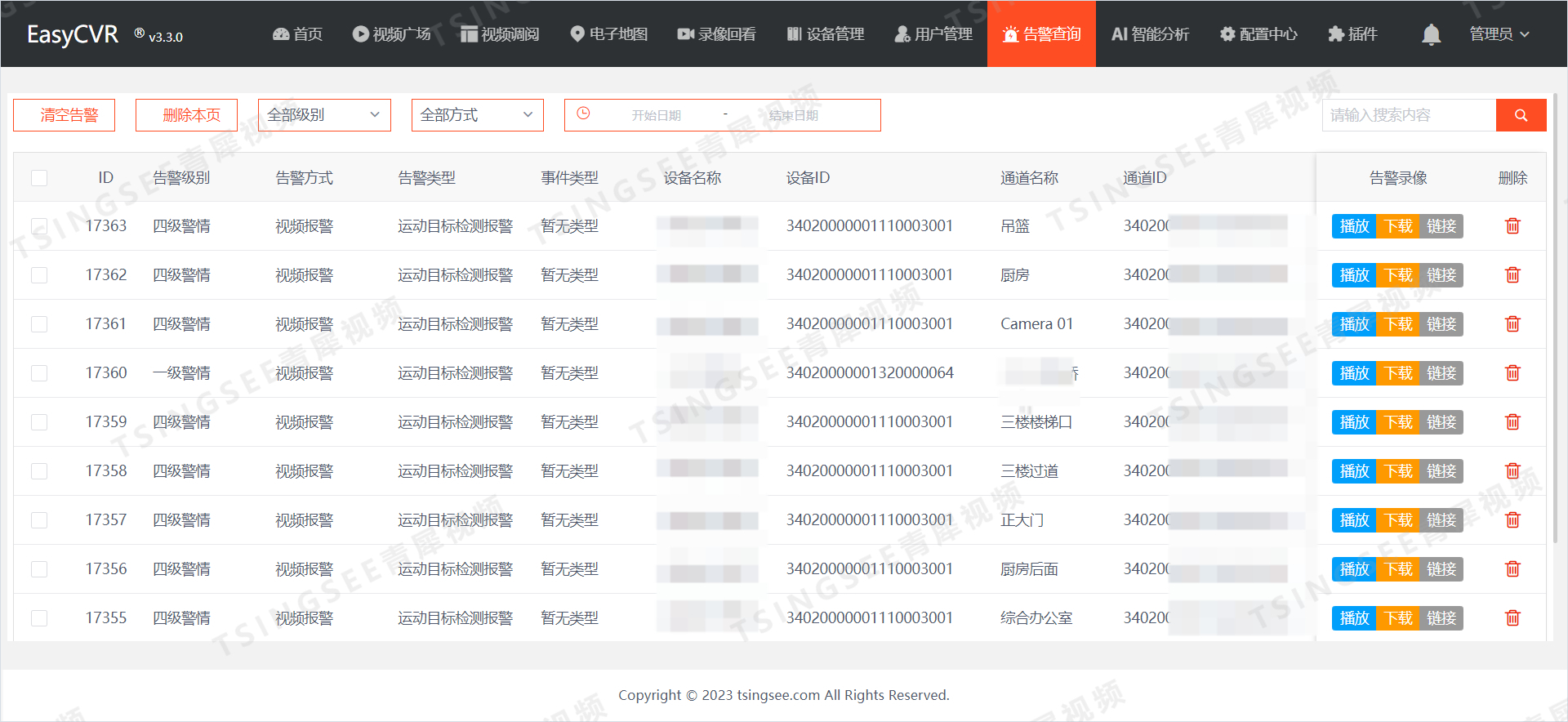The image size is (1568, 722).
Task: Click the 设备ID column header
Action: point(808,178)
